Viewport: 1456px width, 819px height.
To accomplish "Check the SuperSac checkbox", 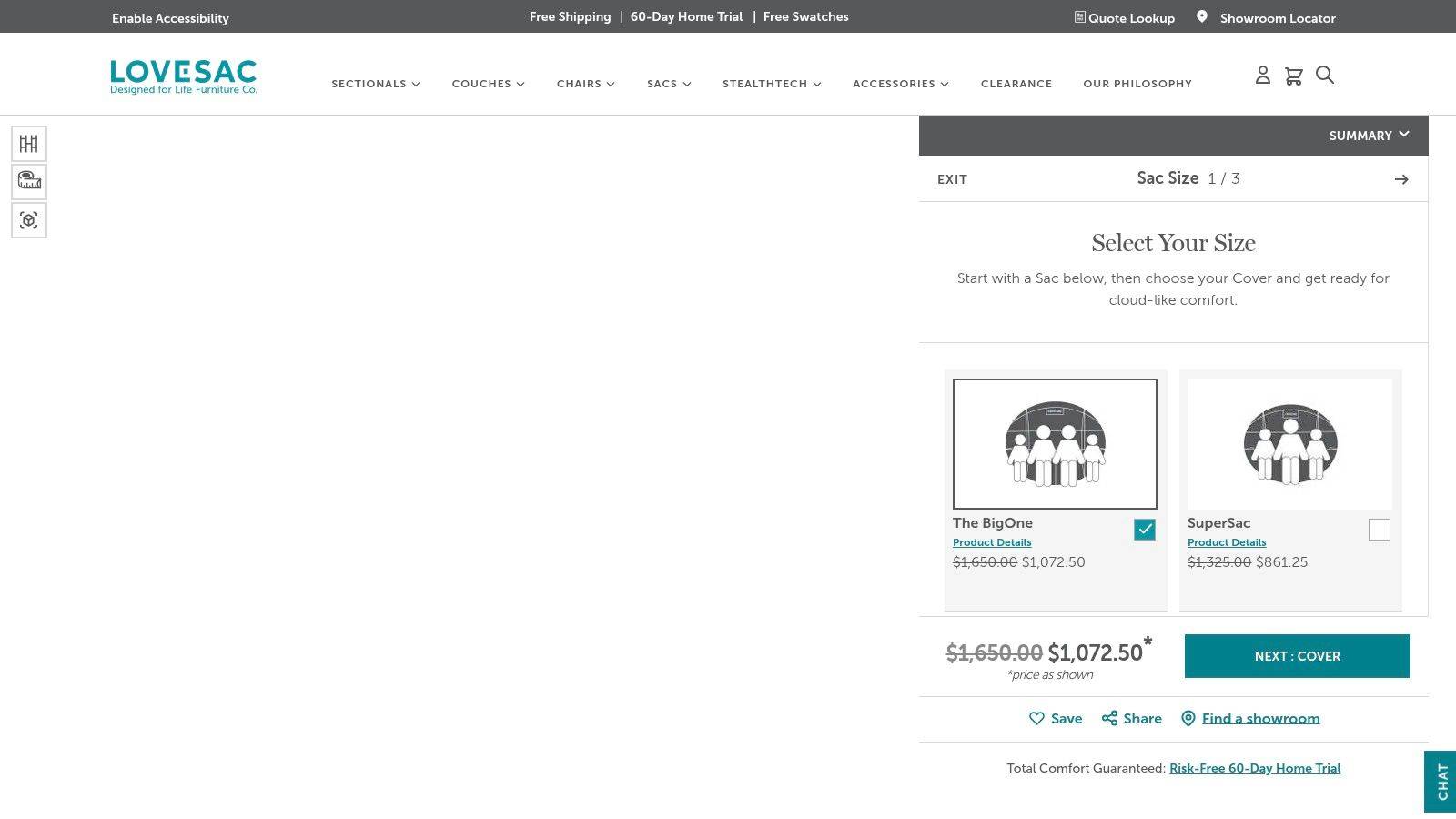I will [1379, 530].
